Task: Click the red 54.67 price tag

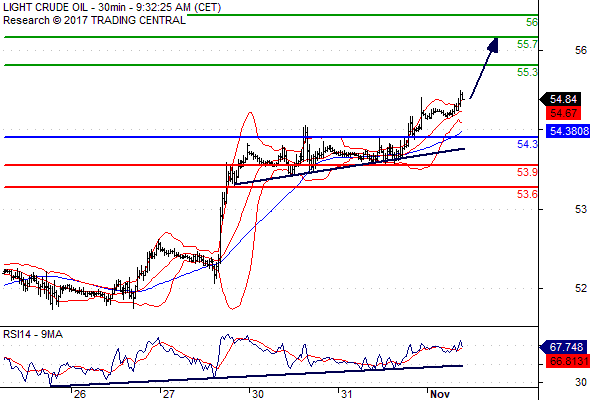Action: point(563,113)
